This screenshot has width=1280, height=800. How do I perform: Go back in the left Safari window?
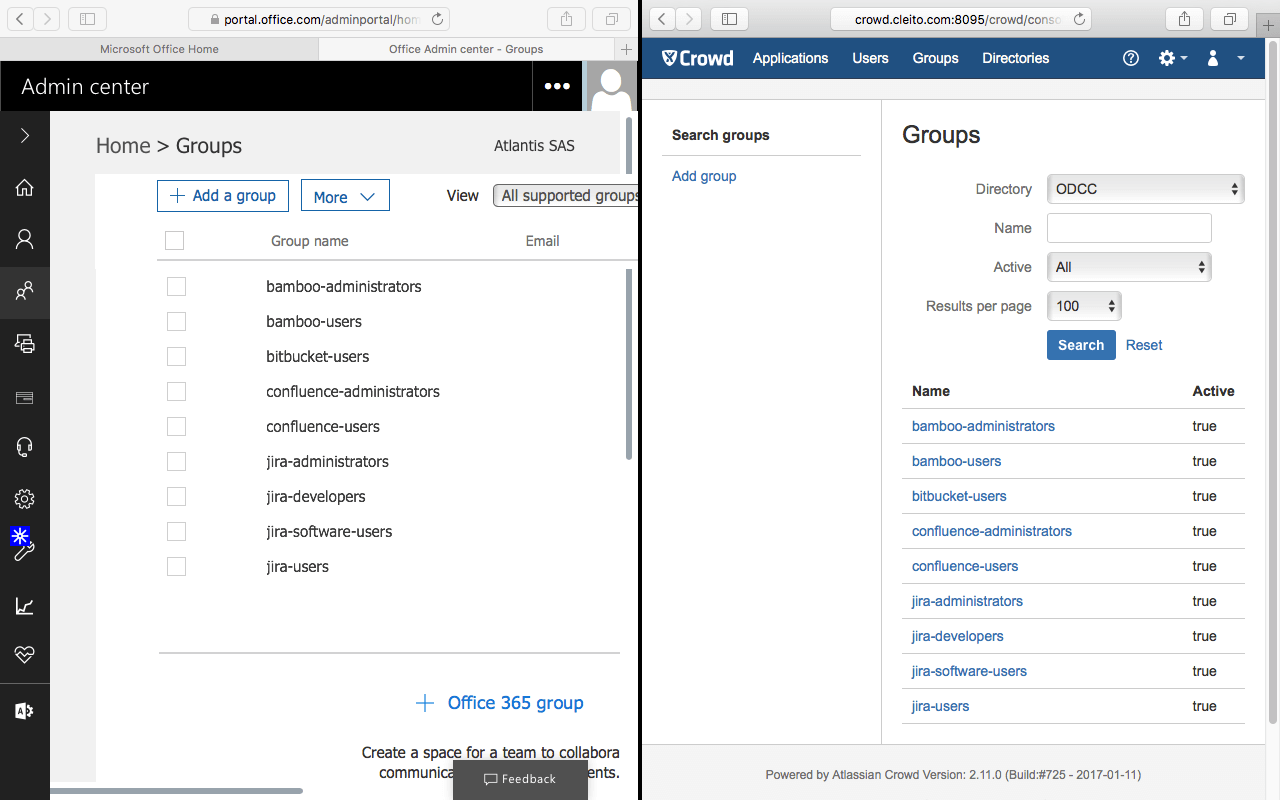[20, 18]
